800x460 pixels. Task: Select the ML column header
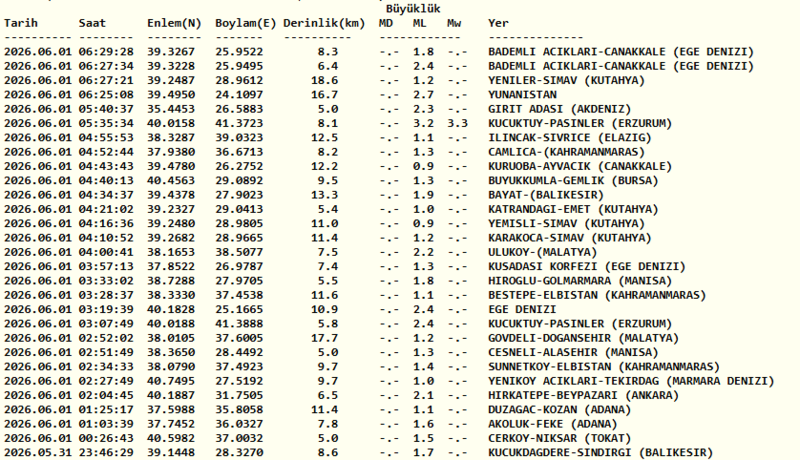(420, 23)
